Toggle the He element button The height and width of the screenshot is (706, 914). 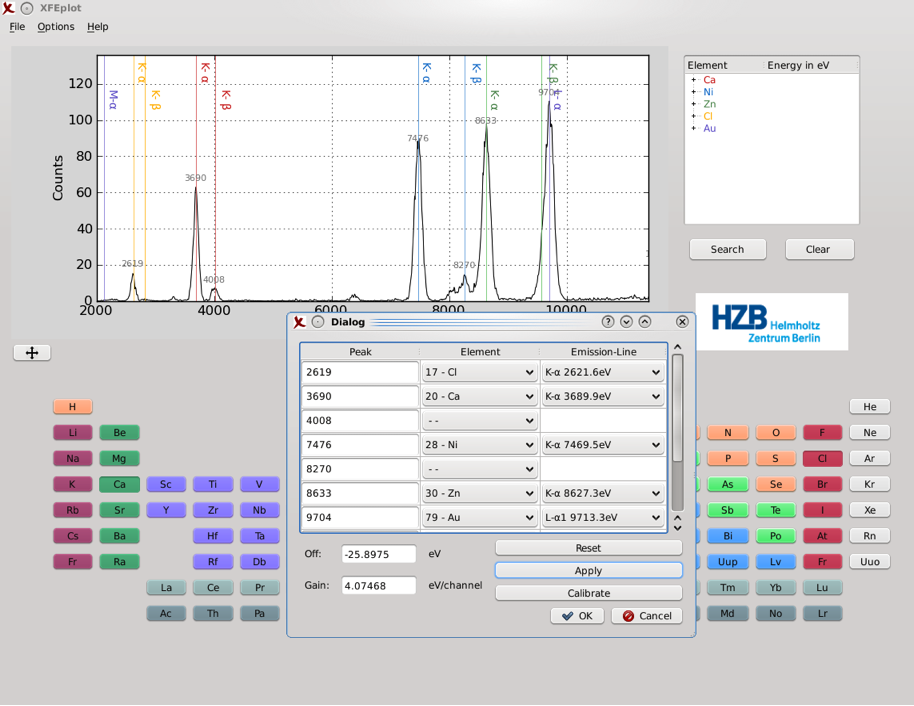pos(869,407)
